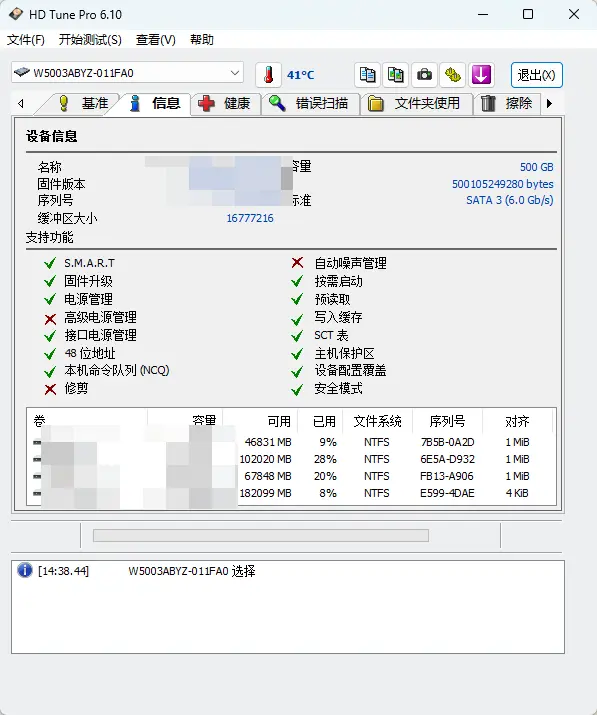Open the 文件(F) menu
597x715 pixels.
point(26,40)
